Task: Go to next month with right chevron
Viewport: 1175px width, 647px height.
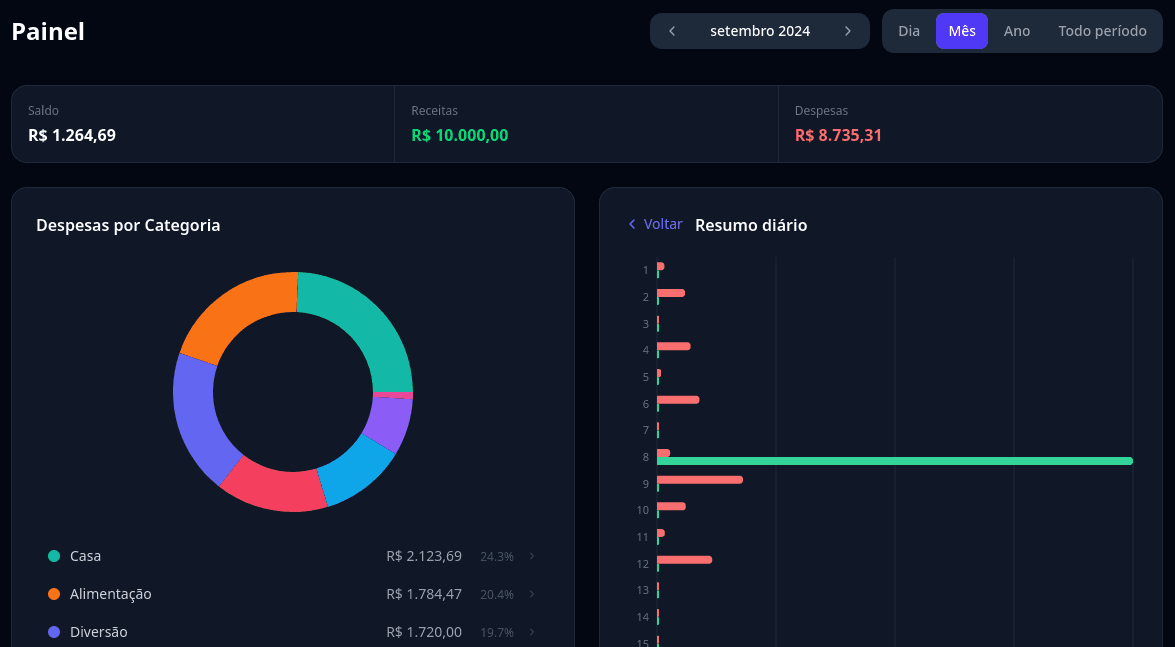Action: coord(848,31)
